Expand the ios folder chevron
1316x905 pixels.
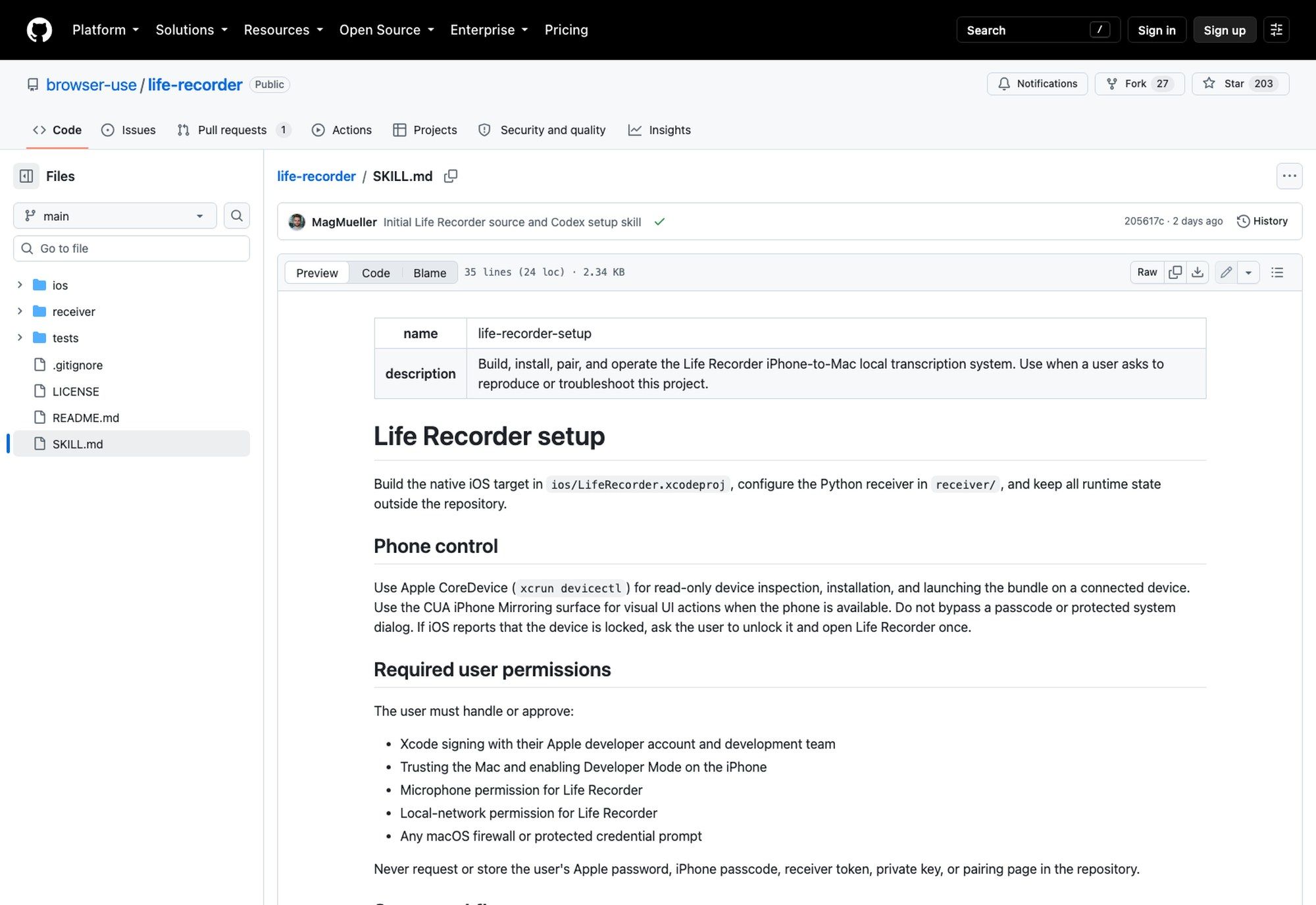click(20, 285)
